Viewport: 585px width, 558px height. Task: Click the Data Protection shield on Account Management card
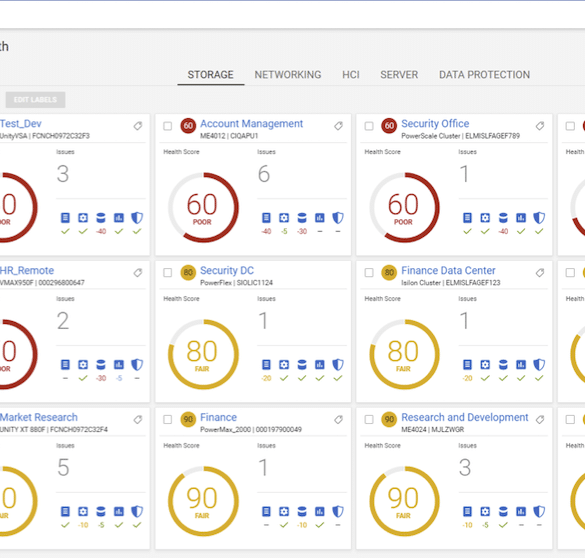coord(338,218)
